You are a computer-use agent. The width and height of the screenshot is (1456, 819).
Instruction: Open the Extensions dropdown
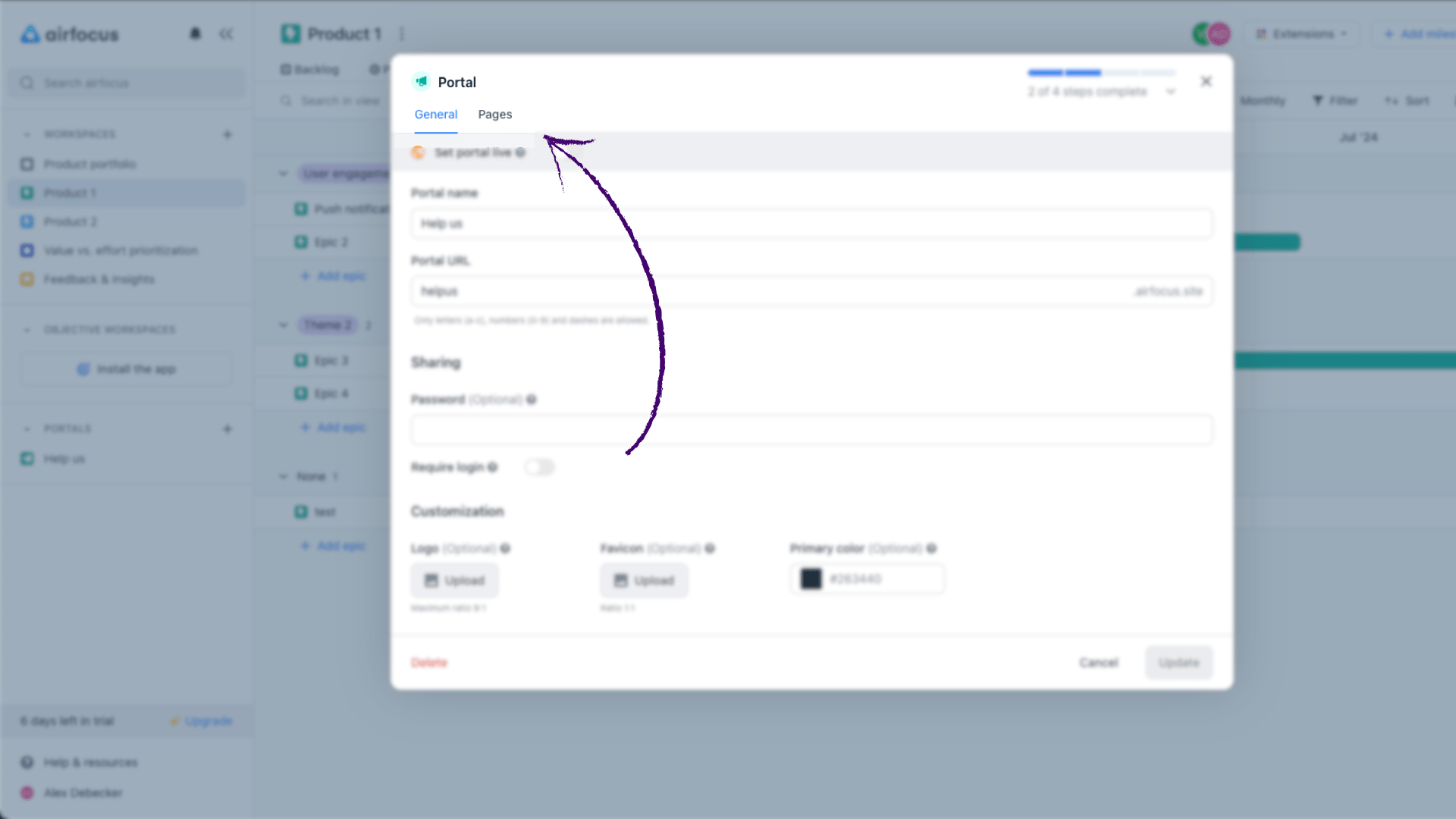click(1302, 34)
